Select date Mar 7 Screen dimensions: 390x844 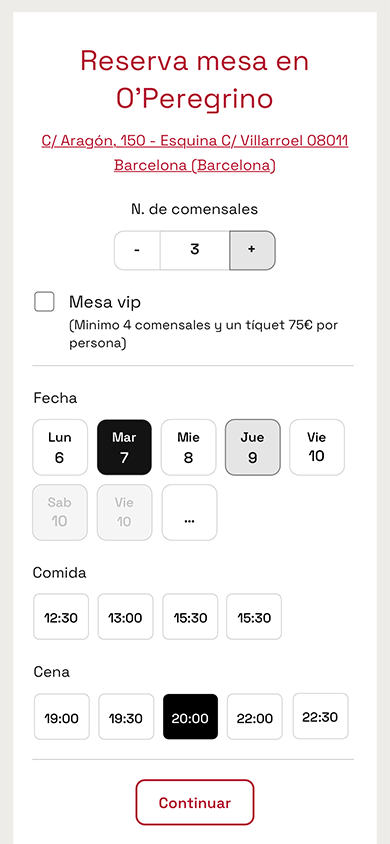point(124,447)
